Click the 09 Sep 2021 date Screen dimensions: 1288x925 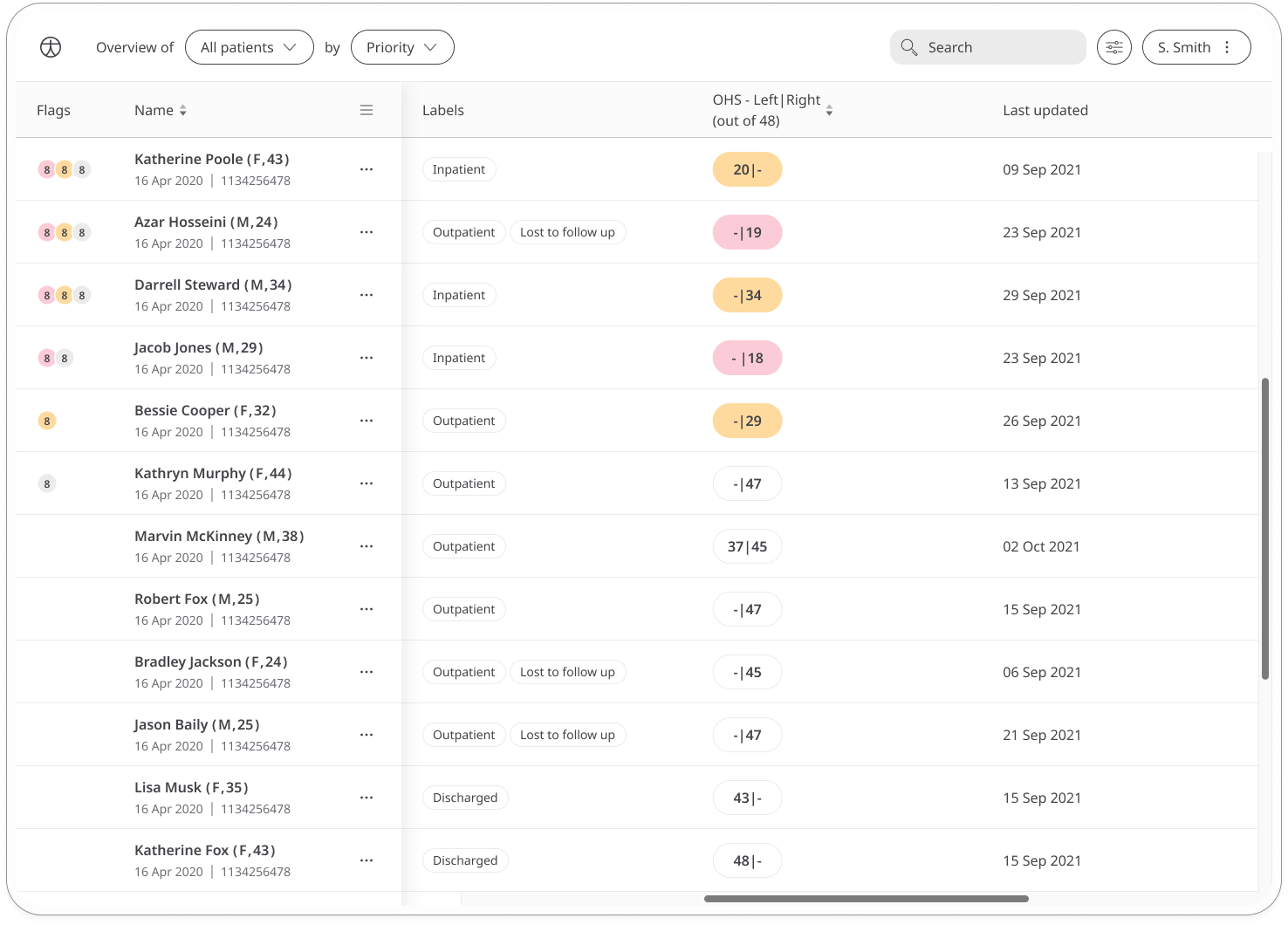(x=1042, y=169)
